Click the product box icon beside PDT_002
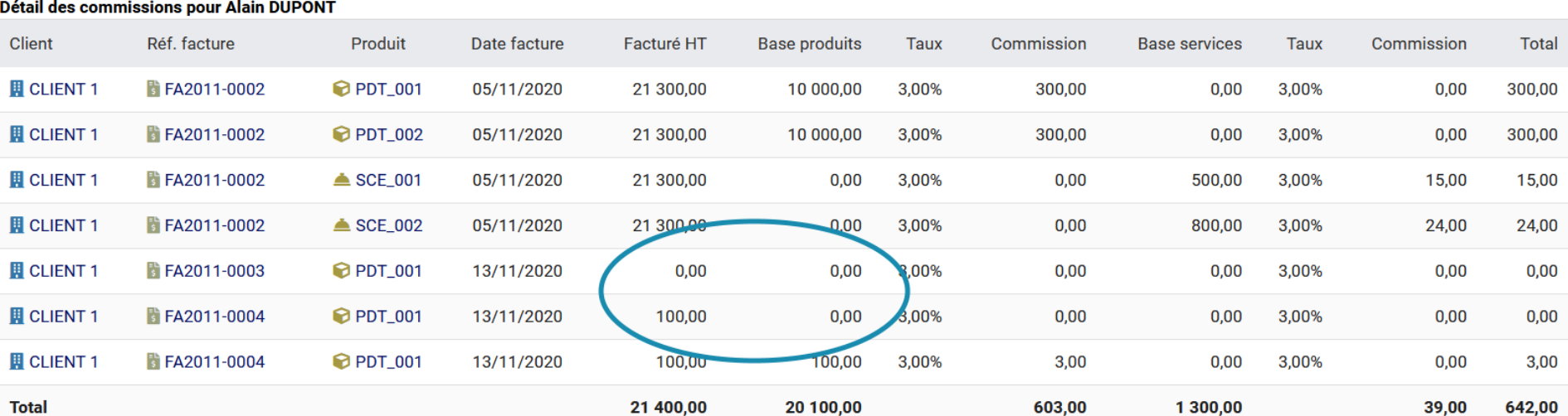This screenshot has height=416, width=1568. click(341, 134)
